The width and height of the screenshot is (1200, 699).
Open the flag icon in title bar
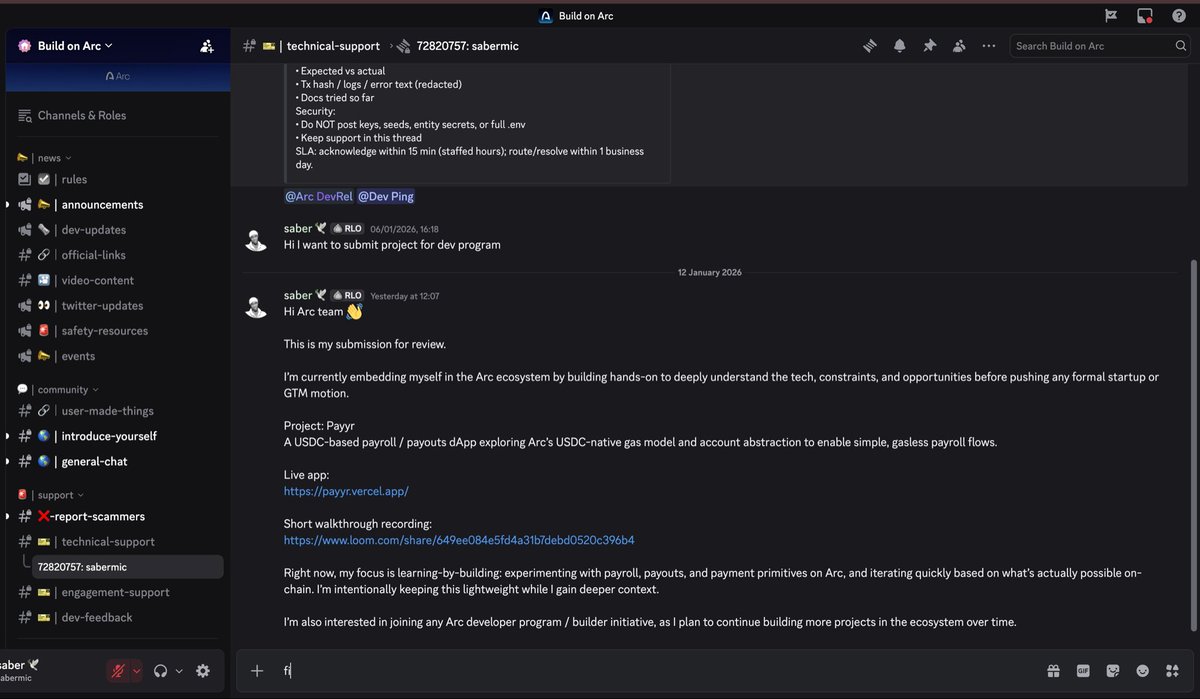[x=1111, y=16]
